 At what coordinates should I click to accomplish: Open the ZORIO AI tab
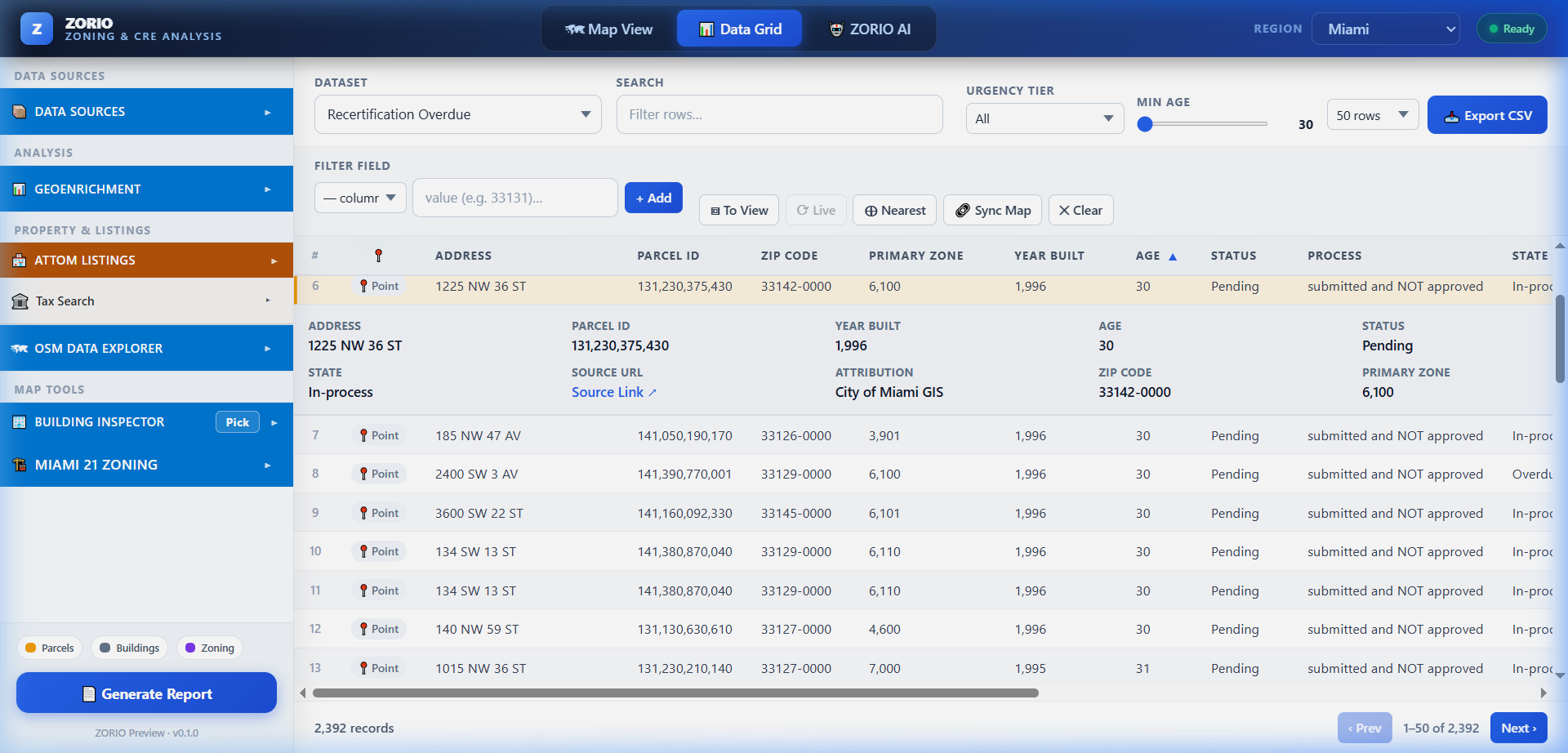point(870,29)
